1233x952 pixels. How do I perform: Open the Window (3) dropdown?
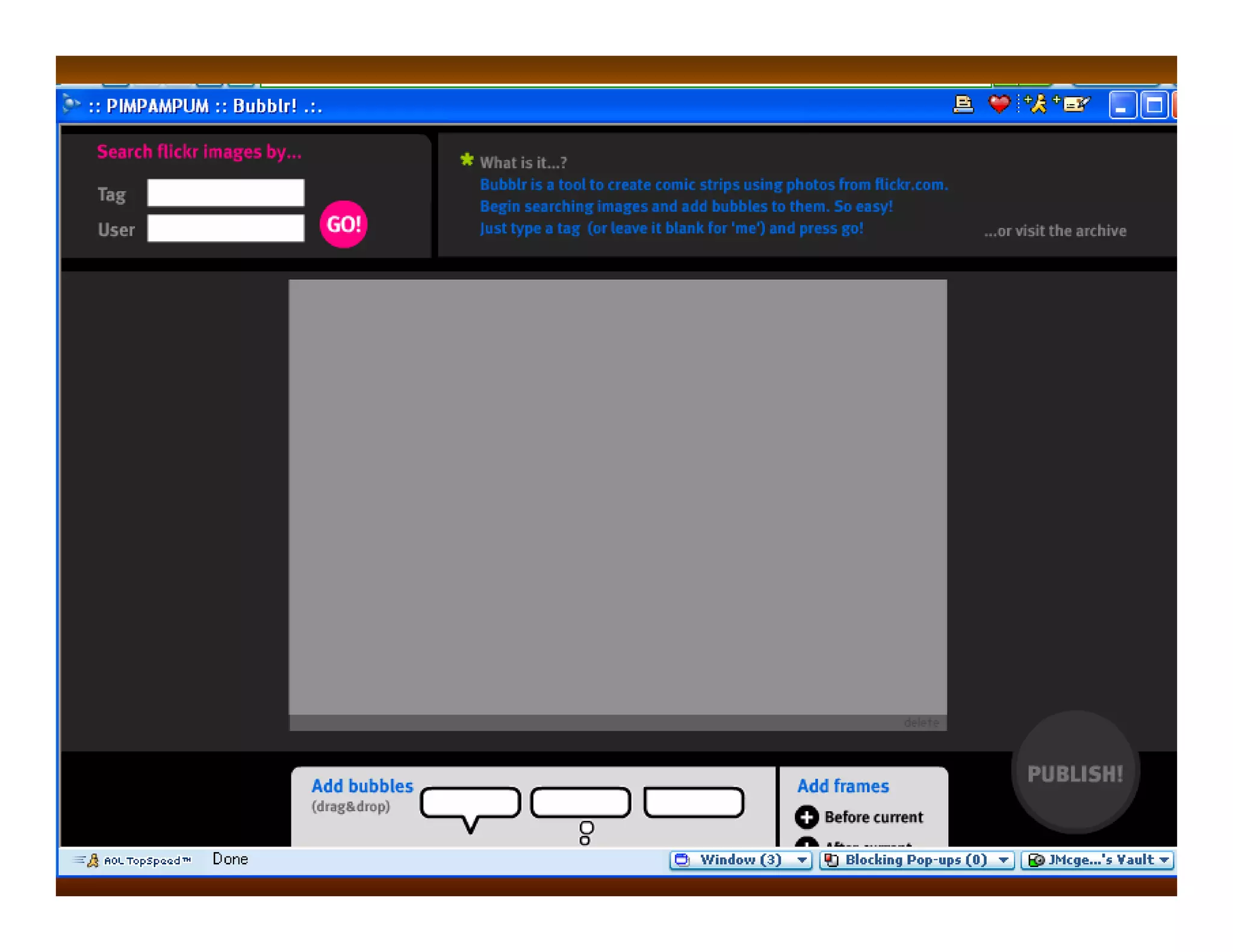point(741,860)
